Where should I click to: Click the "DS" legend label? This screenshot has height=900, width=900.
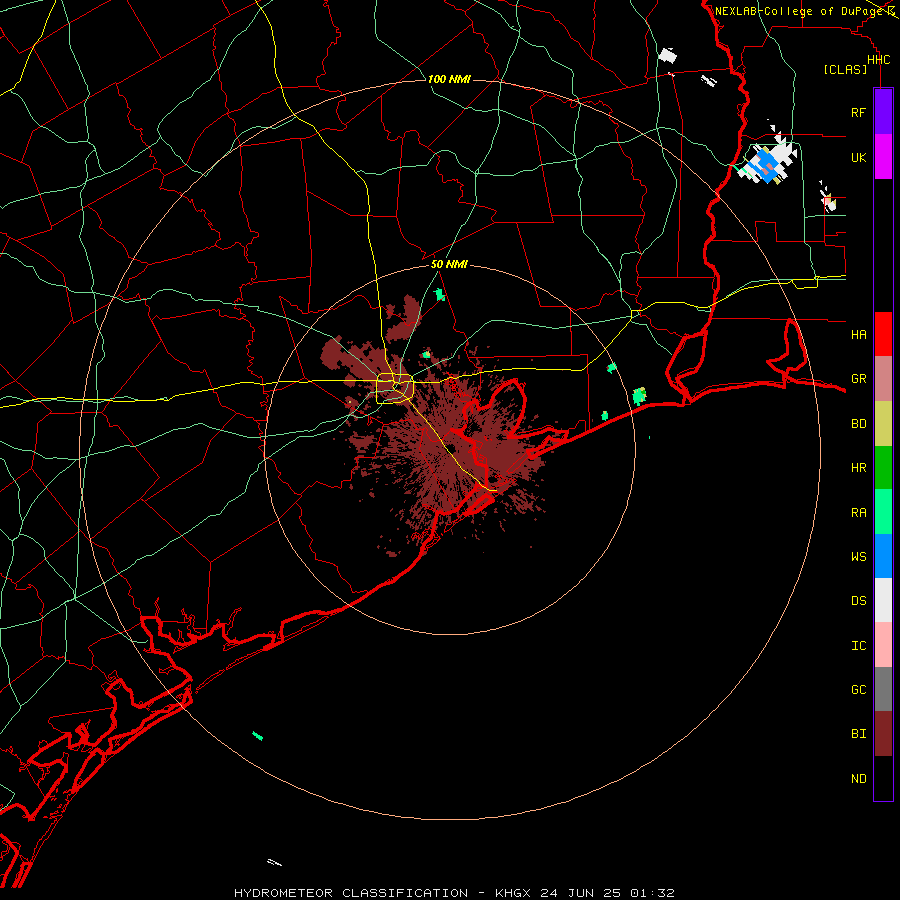pyautogui.click(x=858, y=601)
